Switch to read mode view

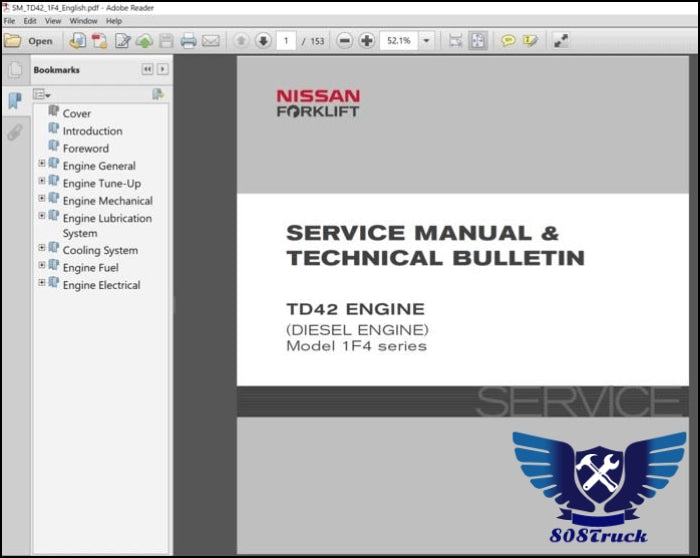click(560, 41)
